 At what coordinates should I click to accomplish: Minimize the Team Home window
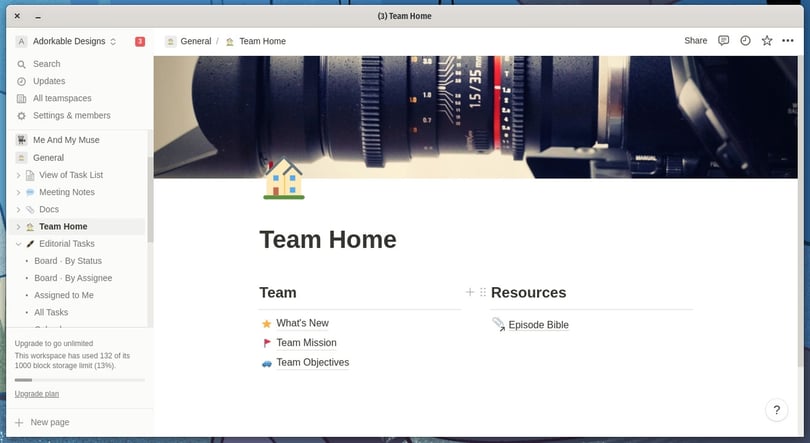38,17
